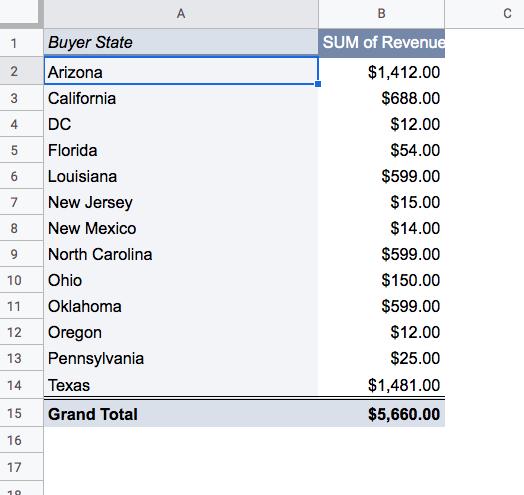
Task: Click the Texas row label cell
Action: tap(181, 385)
